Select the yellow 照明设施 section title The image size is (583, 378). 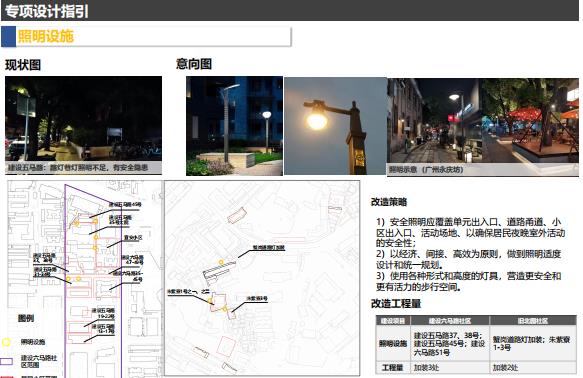(x=46, y=36)
